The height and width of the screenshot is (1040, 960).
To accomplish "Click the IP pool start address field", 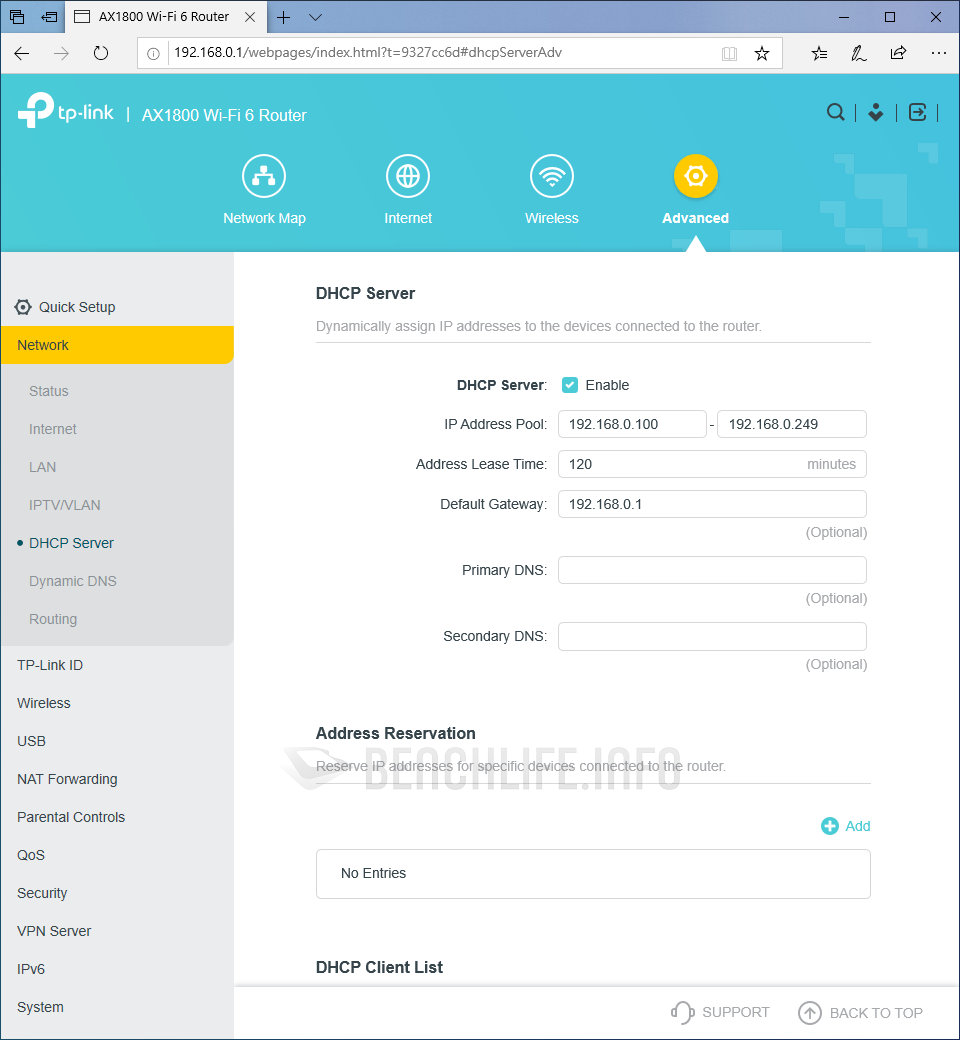I will tap(632, 424).
